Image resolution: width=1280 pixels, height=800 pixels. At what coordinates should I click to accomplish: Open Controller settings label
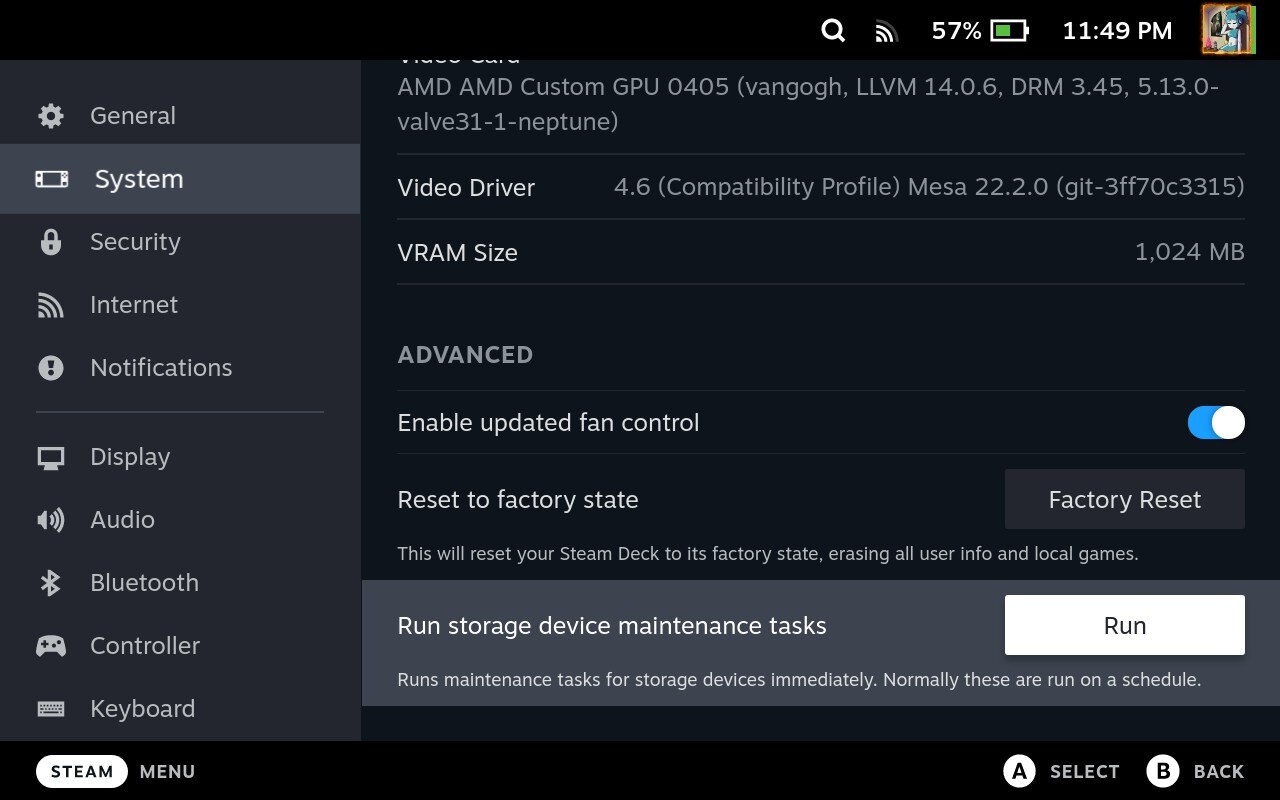145,646
